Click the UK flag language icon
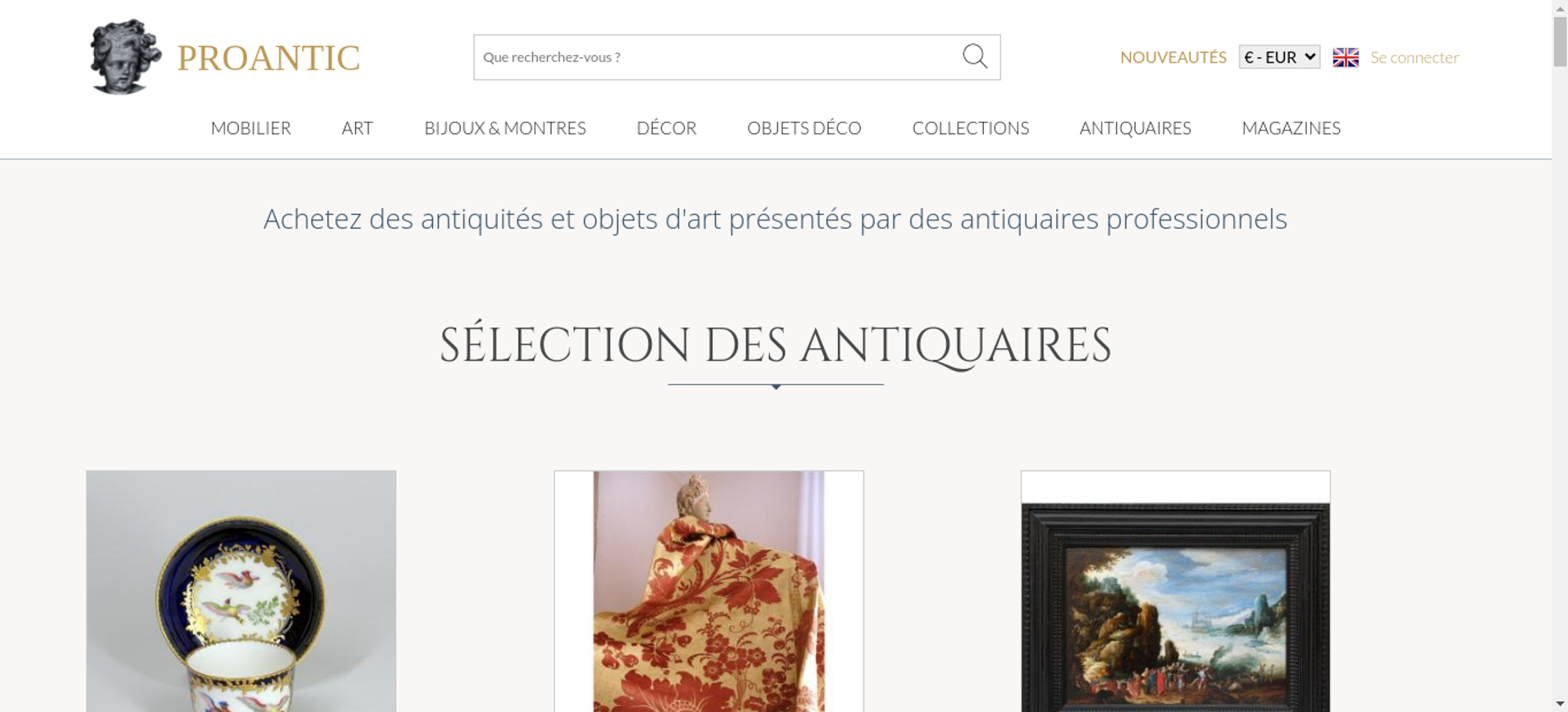1568x712 pixels. [1345, 57]
